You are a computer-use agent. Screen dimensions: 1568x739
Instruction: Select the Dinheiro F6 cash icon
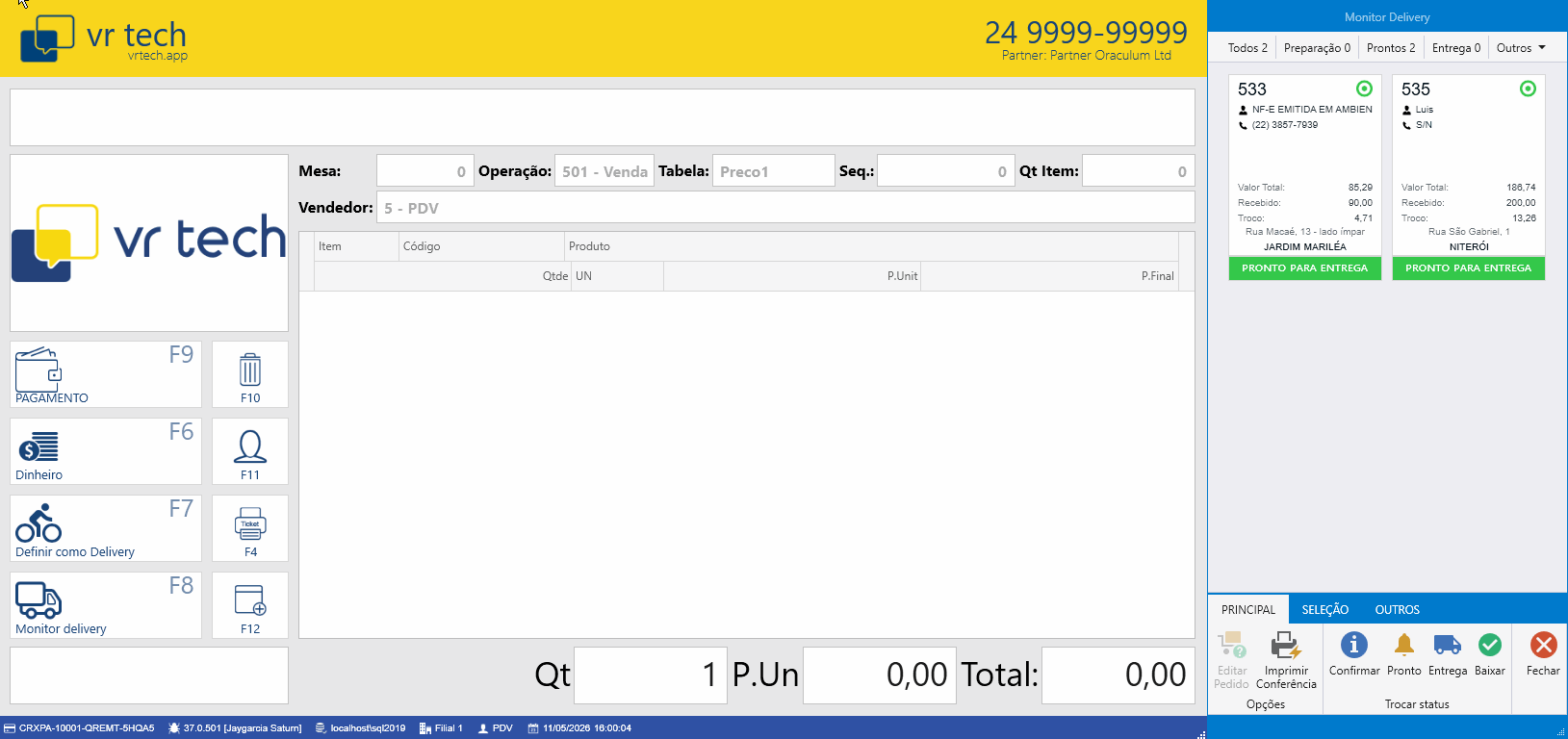click(39, 446)
